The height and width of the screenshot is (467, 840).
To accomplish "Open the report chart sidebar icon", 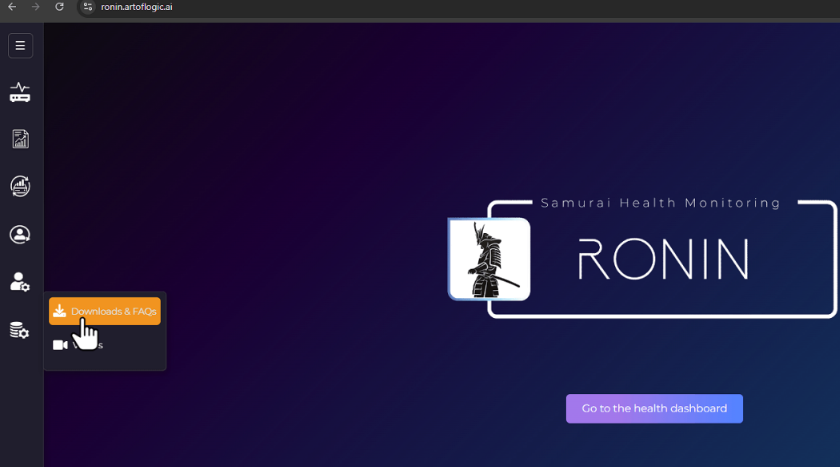I will click(x=20, y=139).
